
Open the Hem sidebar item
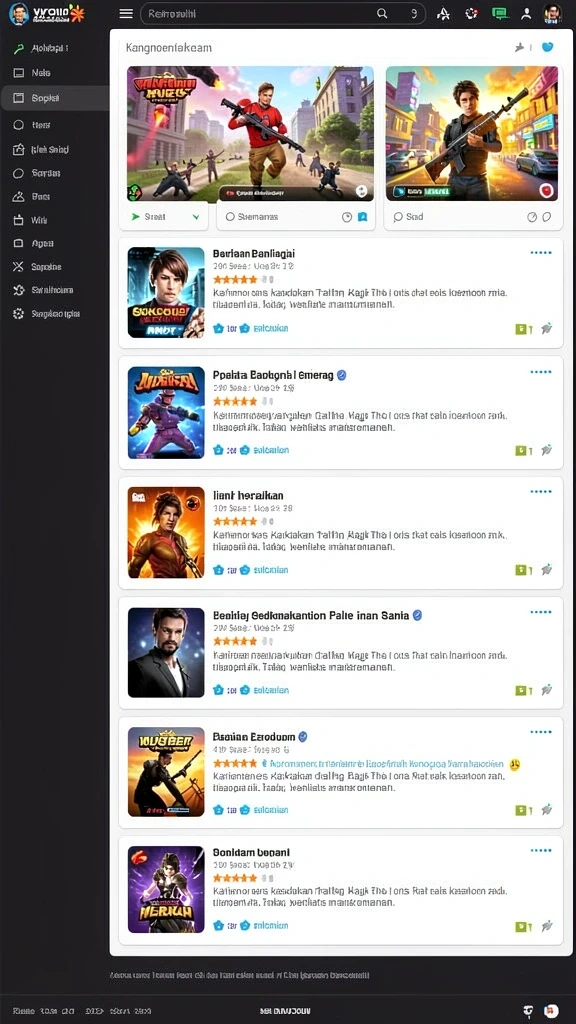(40, 125)
